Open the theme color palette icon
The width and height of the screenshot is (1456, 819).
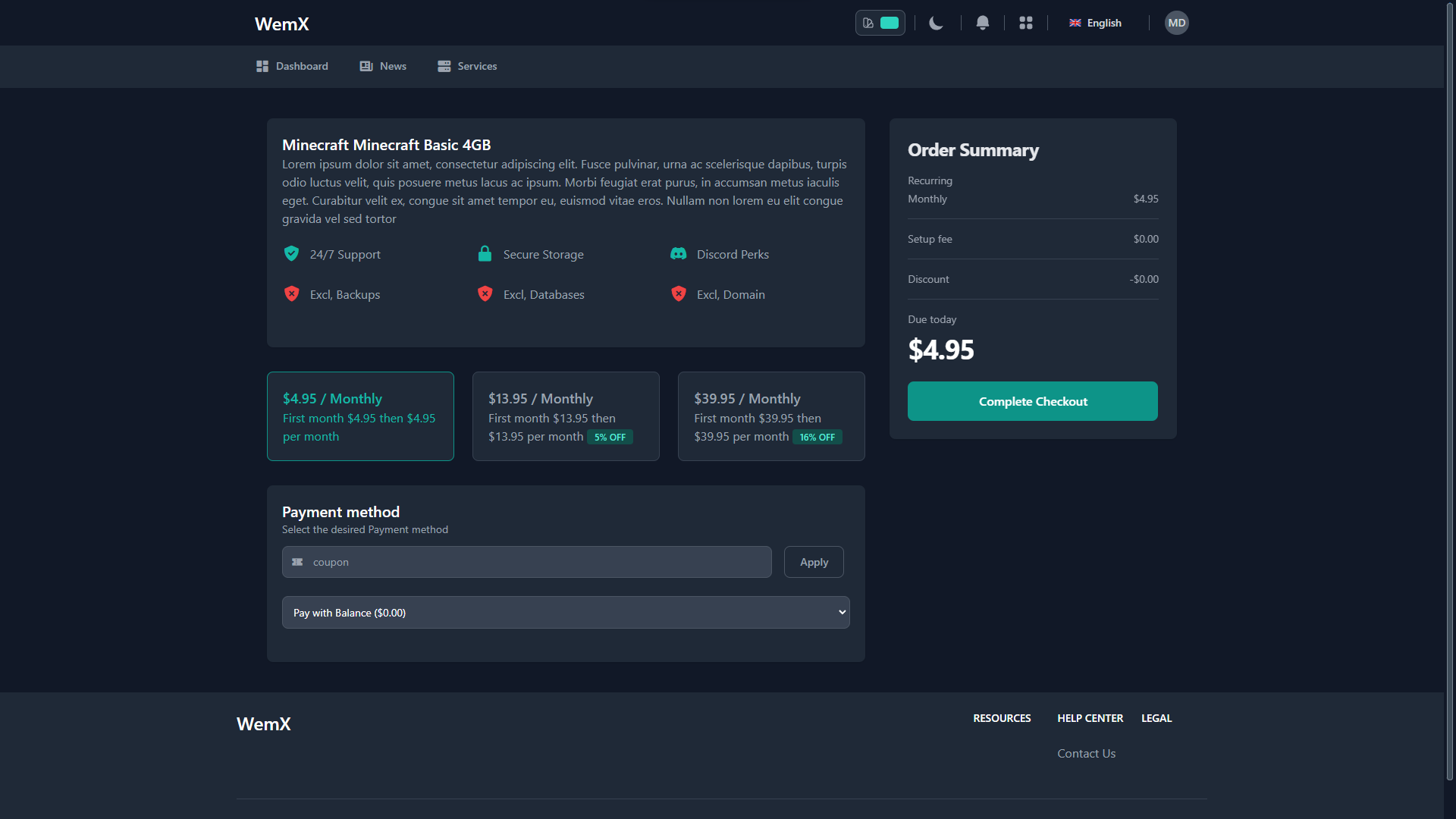[868, 23]
